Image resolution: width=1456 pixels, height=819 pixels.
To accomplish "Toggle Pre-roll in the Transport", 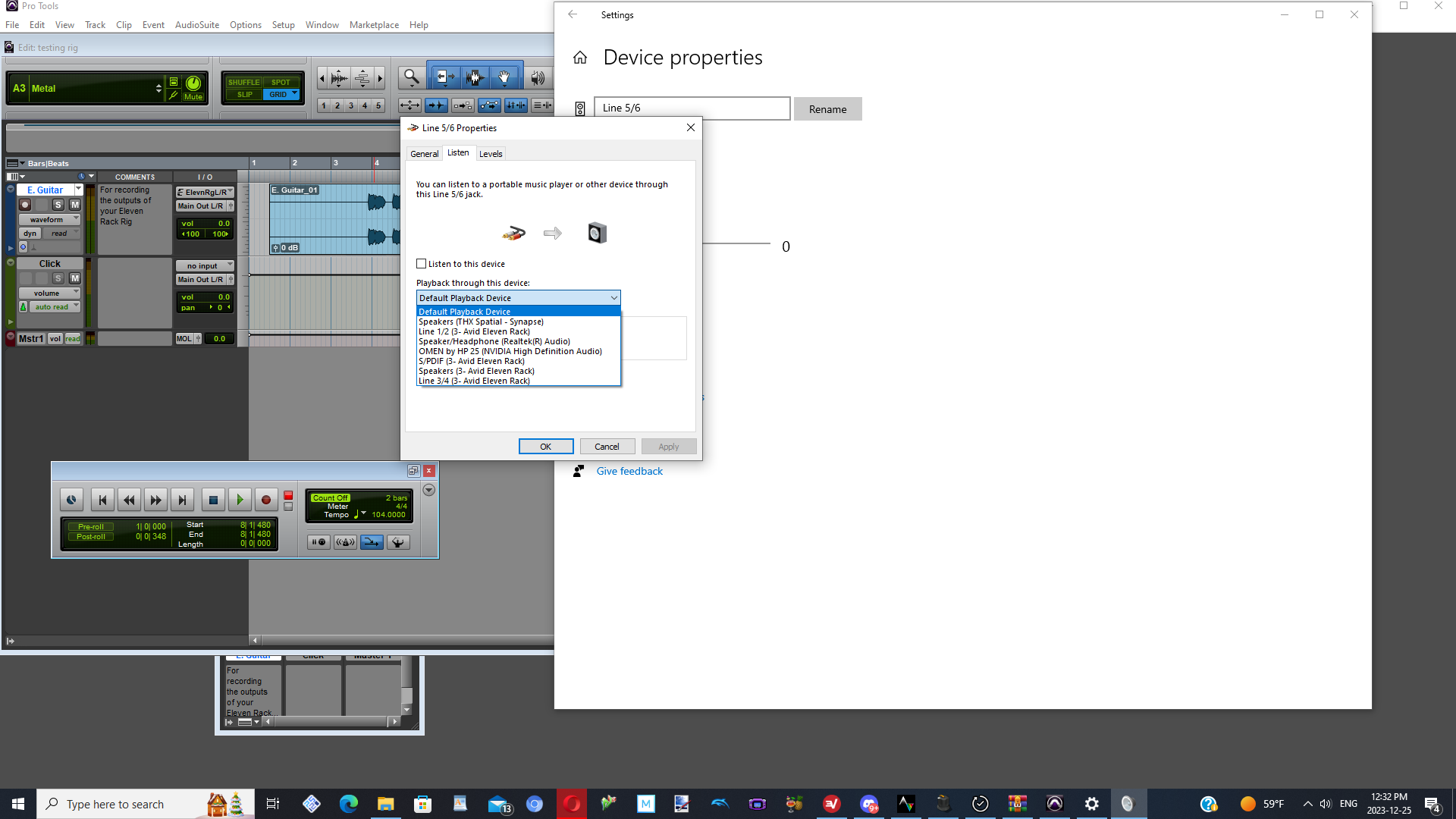I will coord(91,527).
